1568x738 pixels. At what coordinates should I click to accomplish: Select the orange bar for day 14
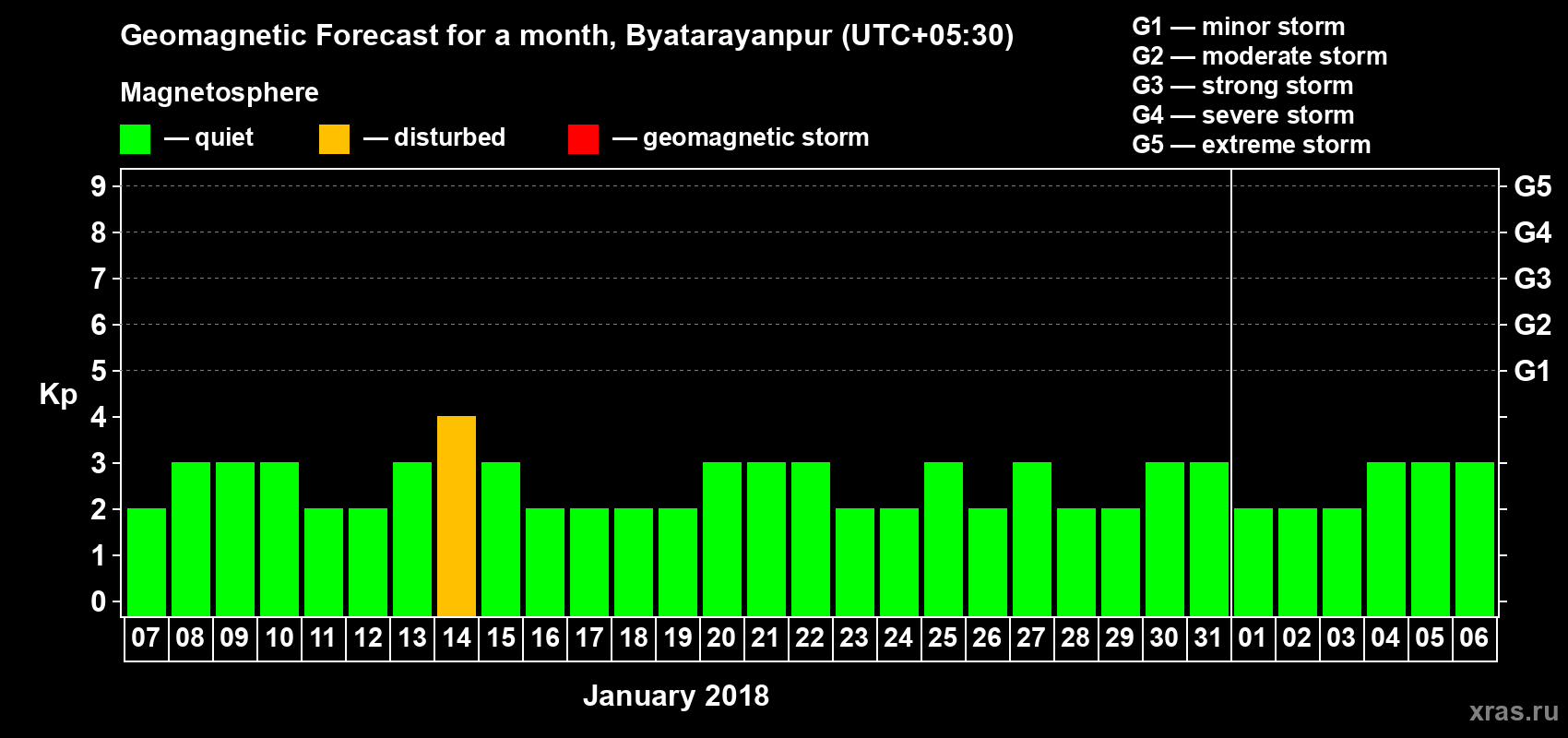coord(457,516)
